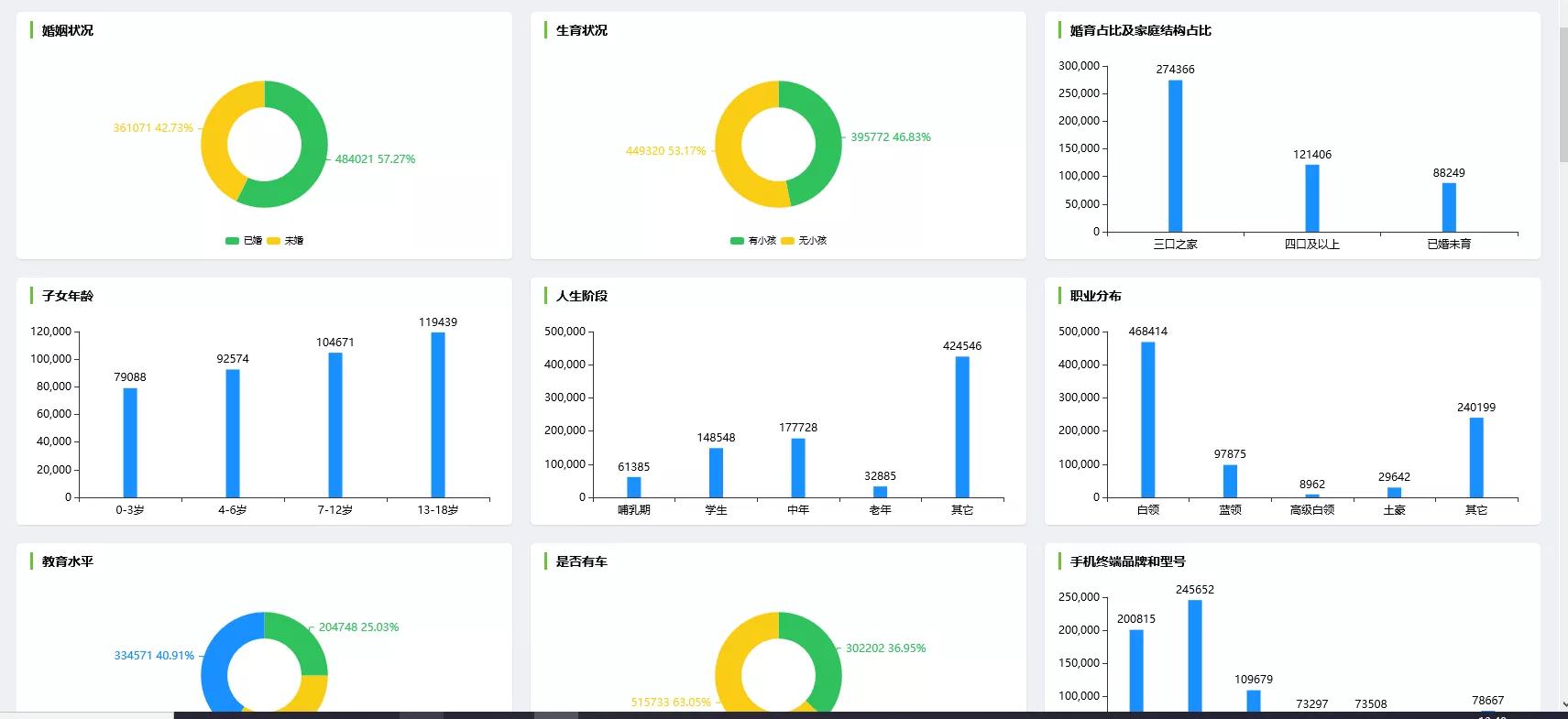Toggle the 未婚 legend item
Image resolution: width=1568 pixels, height=719 pixels.
point(285,241)
